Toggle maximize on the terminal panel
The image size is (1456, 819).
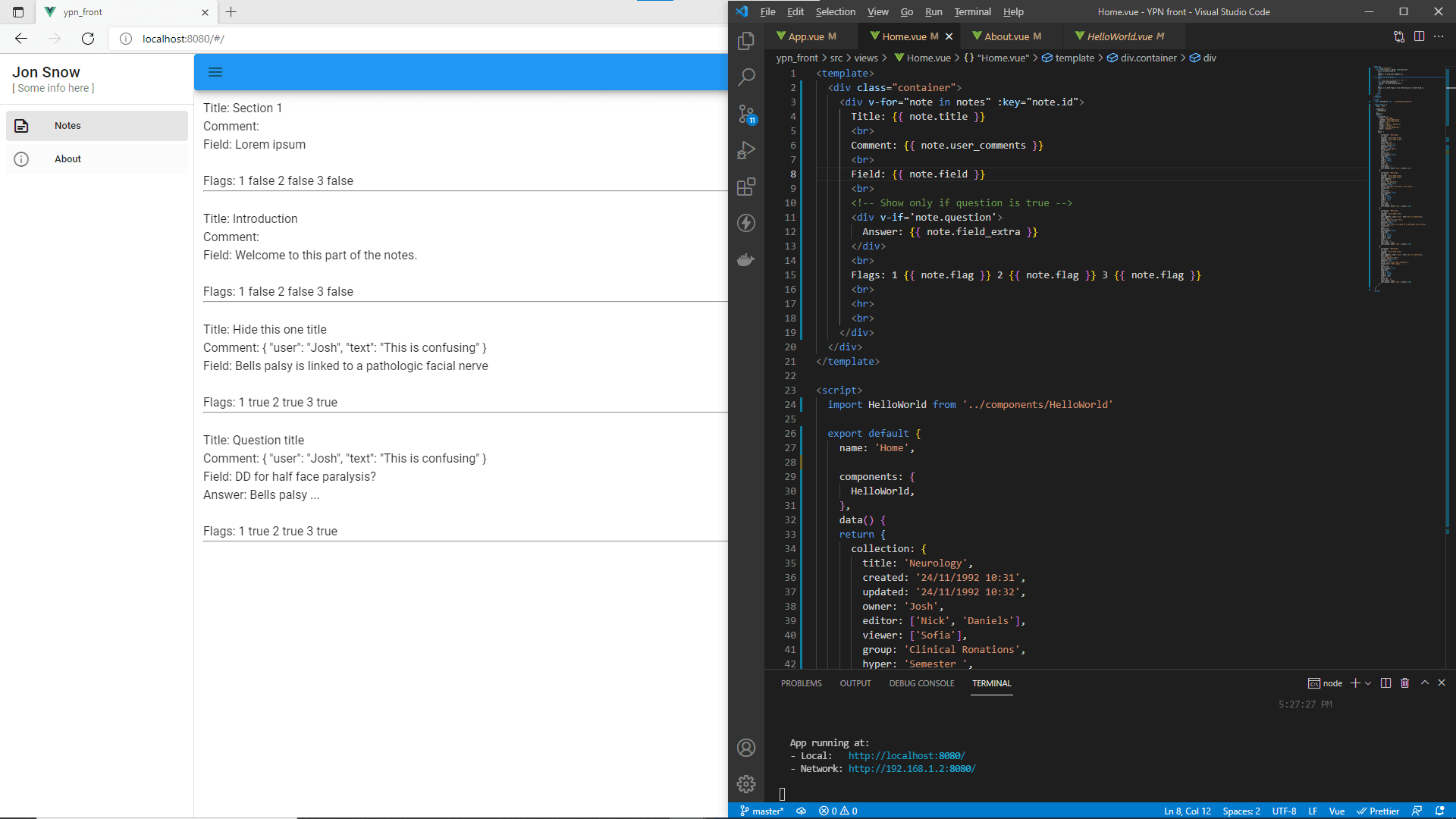[1423, 682]
